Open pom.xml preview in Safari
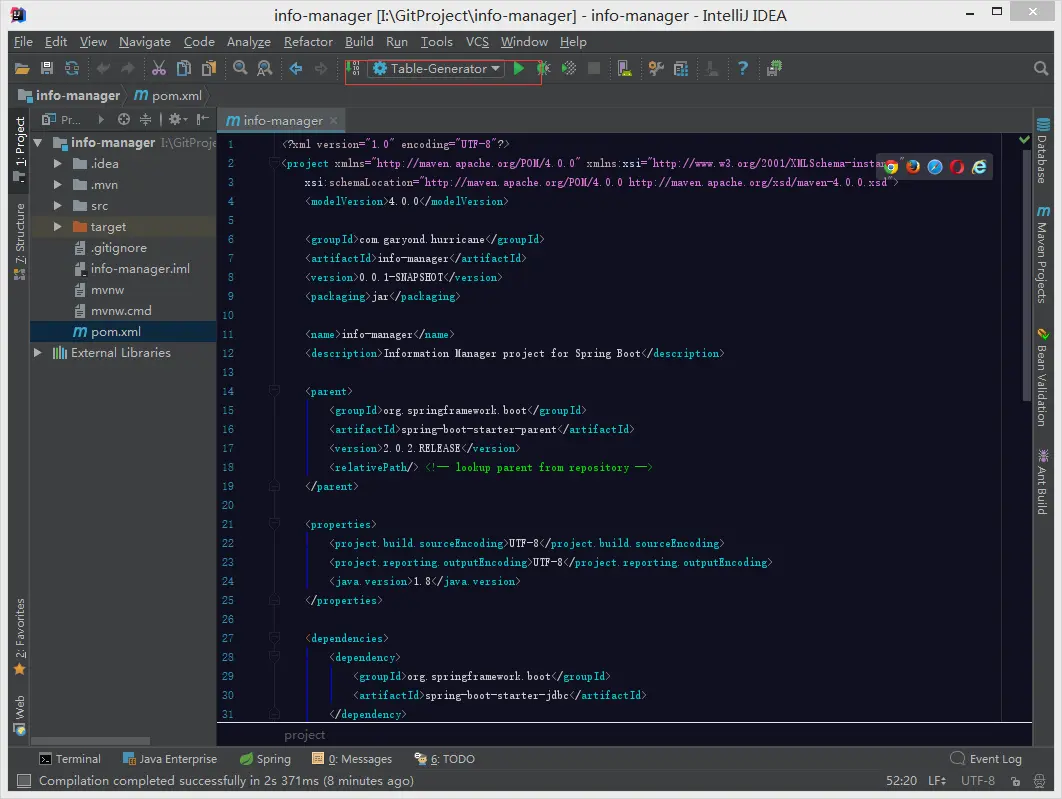 (x=935, y=167)
